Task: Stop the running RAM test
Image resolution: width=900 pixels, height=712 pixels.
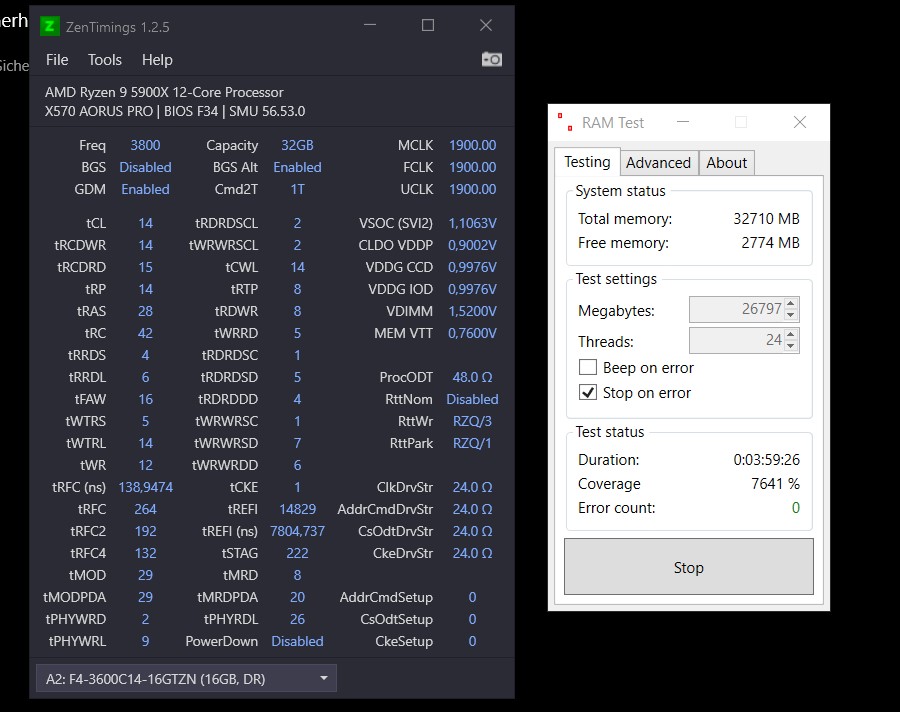Action: (x=689, y=567)
